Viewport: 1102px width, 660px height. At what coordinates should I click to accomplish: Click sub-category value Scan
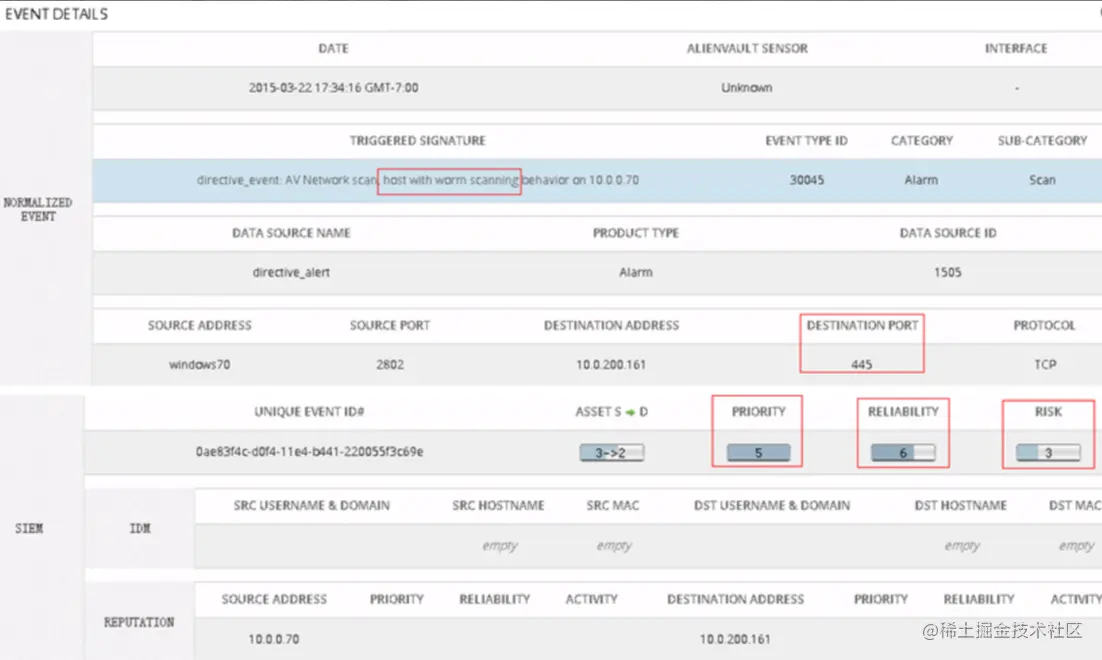pyautogui.click(x=1042, y=180)
